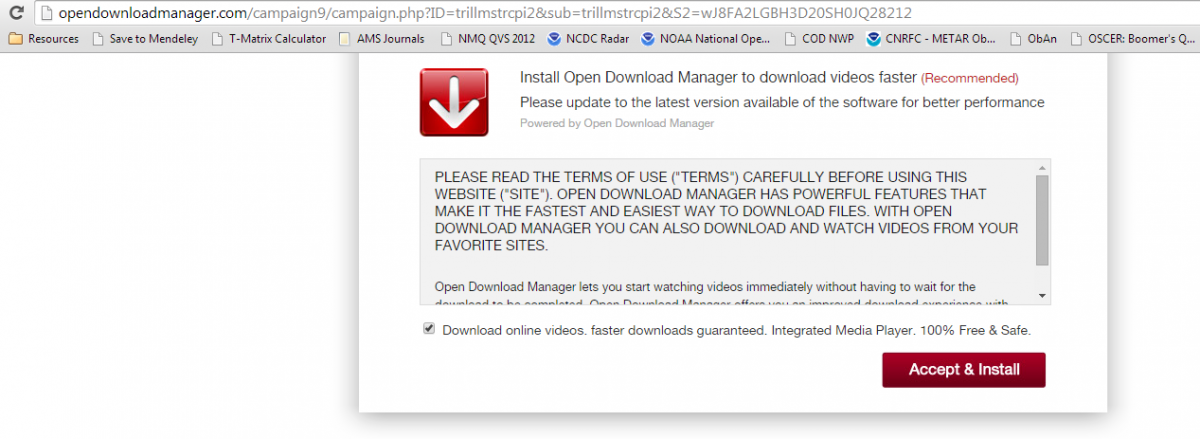Image resolution: width=1200 pixels, height=439 pixels.
Task: Click the Accept & Install button
Action: point(964,370)
